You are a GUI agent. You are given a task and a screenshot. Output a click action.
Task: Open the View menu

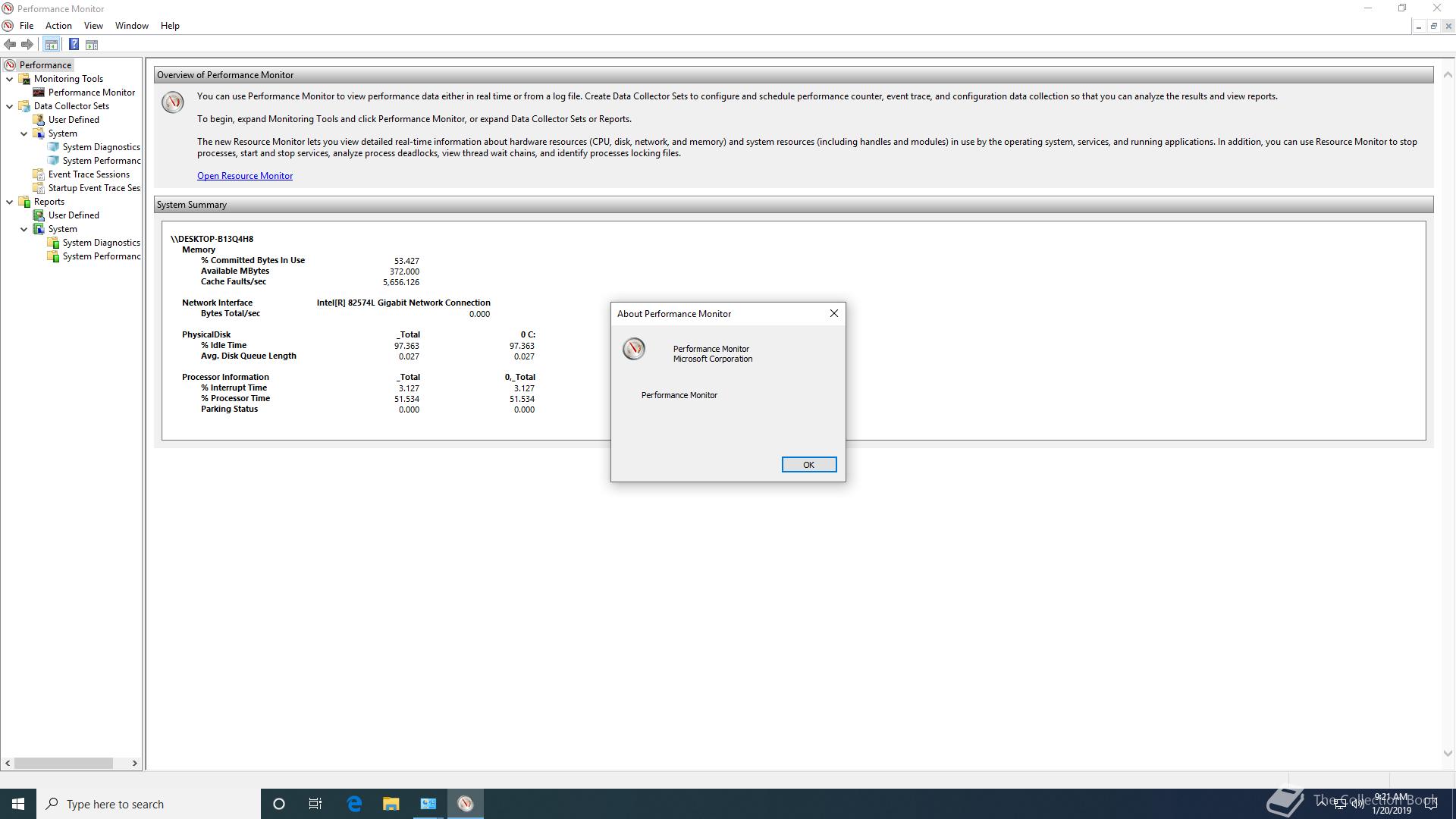(93, 26)
